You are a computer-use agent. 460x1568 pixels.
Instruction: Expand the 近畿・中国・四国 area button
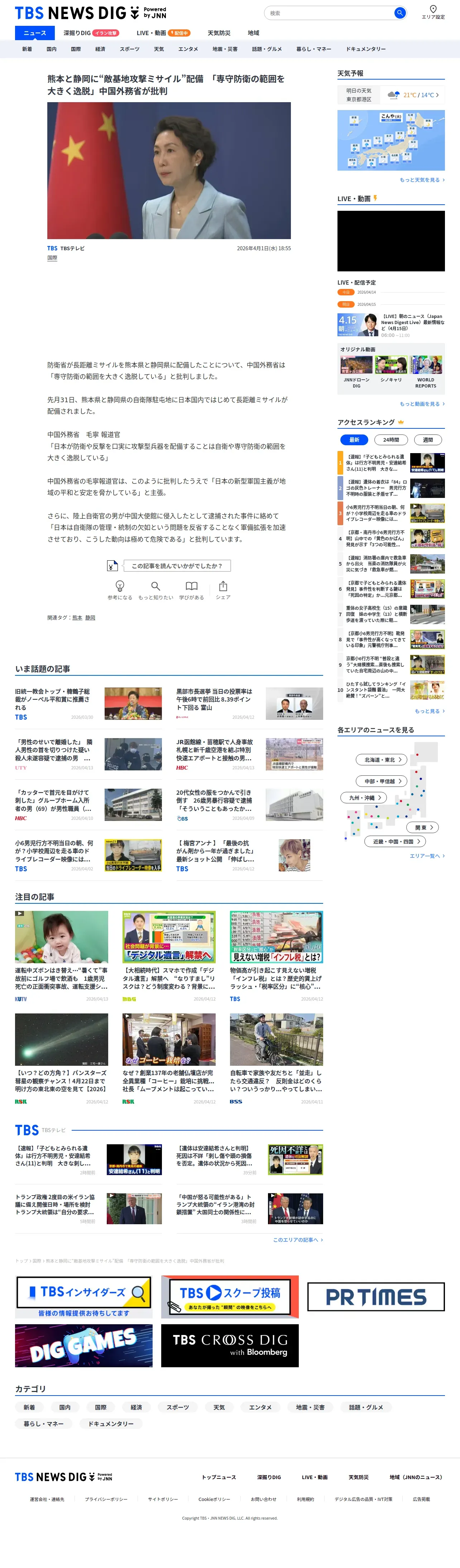pos(395,841)
